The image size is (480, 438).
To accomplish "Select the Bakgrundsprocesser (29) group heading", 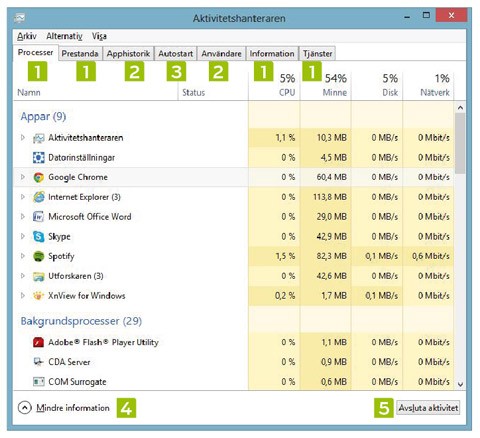I will [81, 321].
